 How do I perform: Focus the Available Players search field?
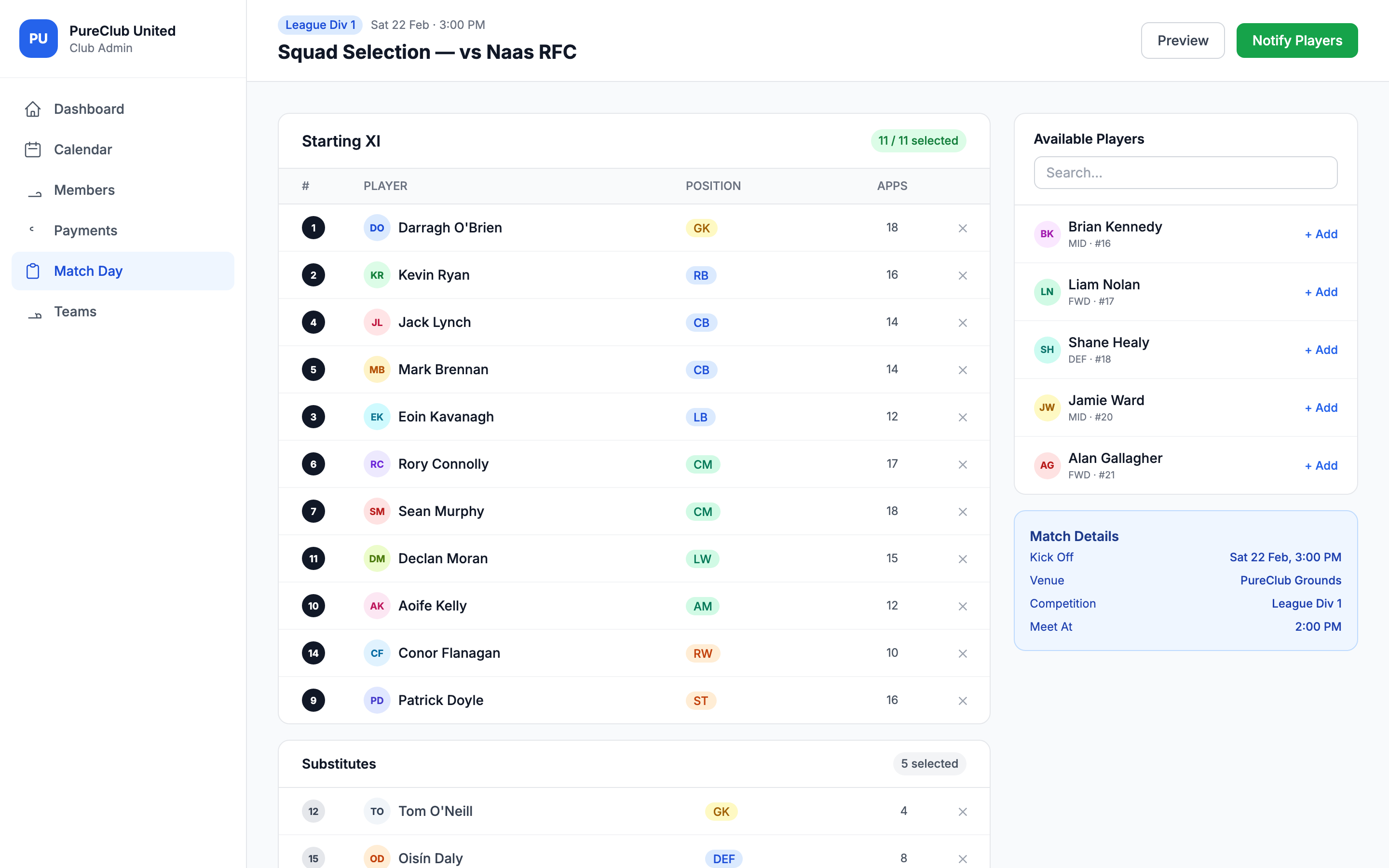1185,173
